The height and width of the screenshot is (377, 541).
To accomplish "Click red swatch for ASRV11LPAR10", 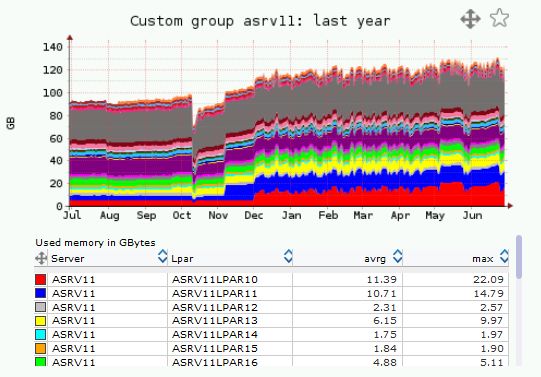I will (41, 279).
